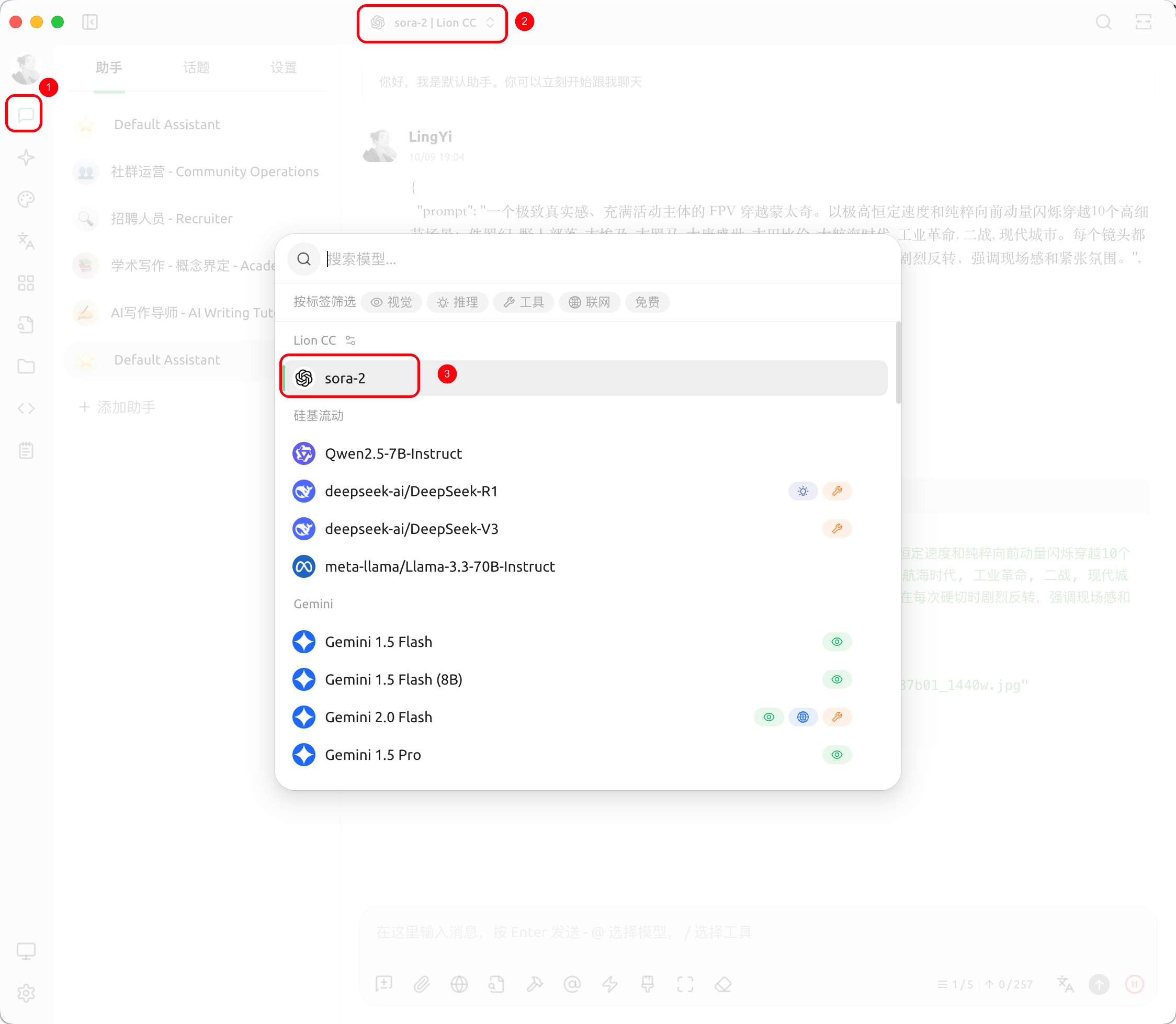Click the message input box

point(757,932)
